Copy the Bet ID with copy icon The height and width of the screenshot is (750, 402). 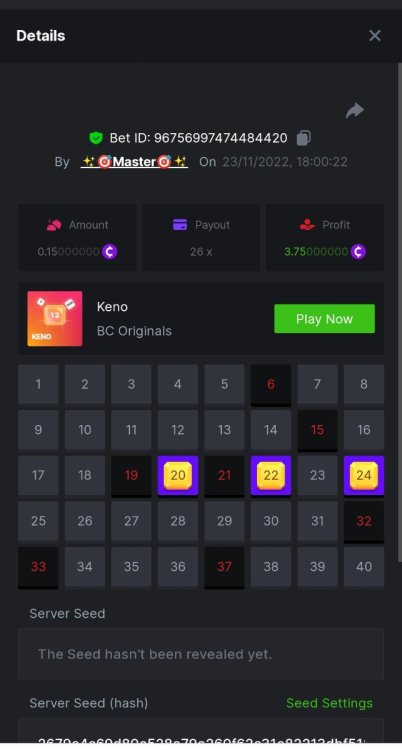(303, 138)
